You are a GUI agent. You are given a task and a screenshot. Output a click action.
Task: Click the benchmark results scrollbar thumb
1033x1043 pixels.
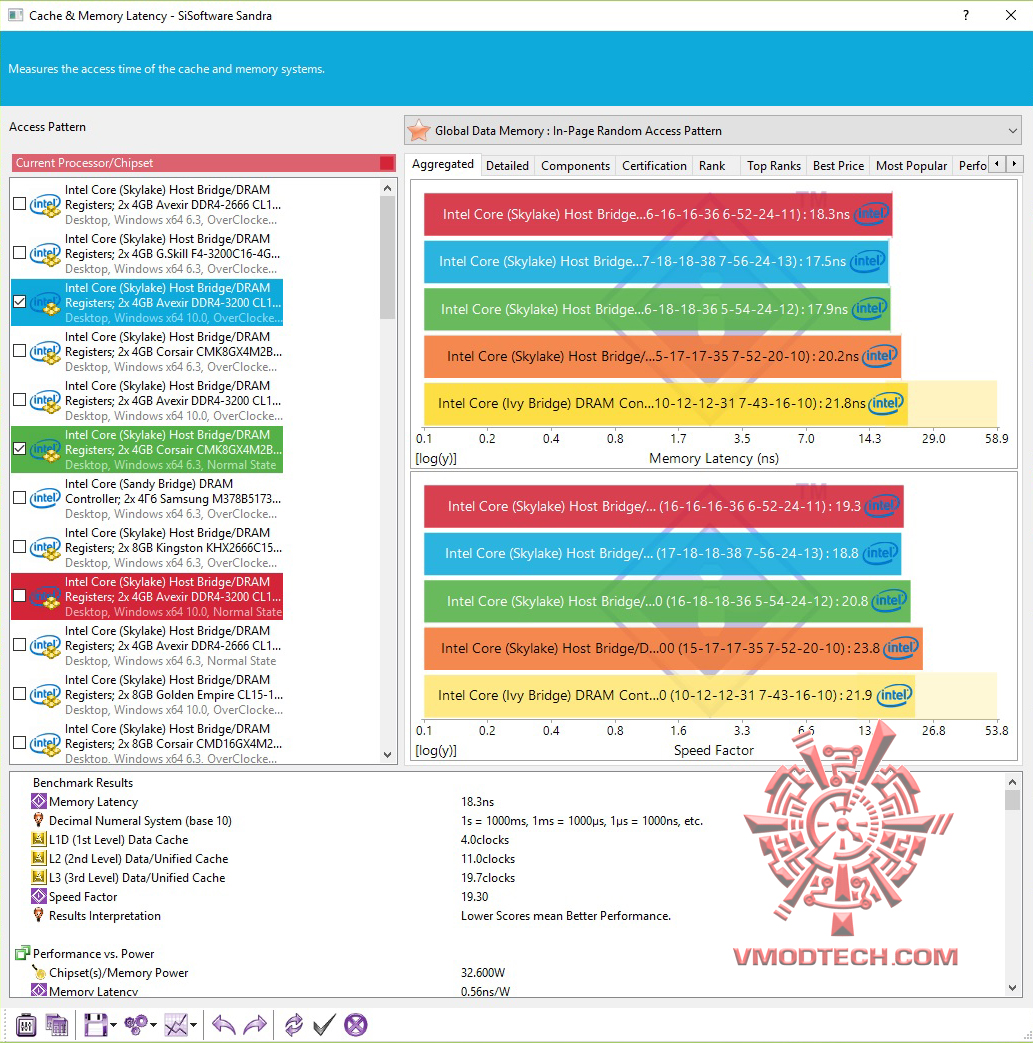coord(1012,799)
